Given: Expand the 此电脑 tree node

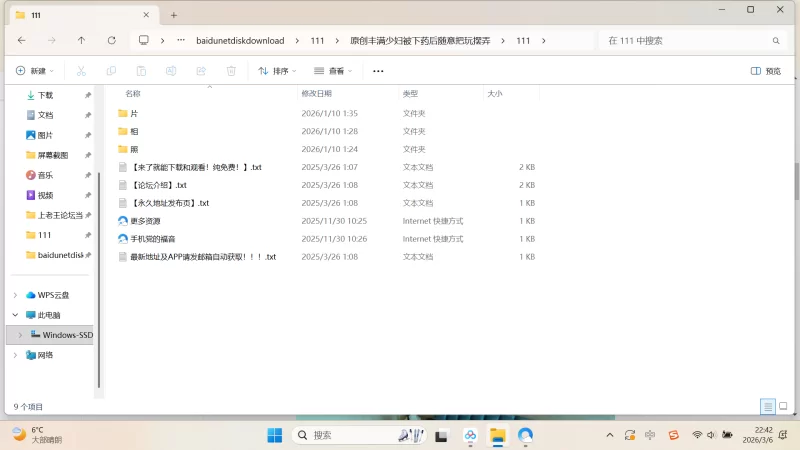Looking at the screenshot, I should [x=15, y=315].
